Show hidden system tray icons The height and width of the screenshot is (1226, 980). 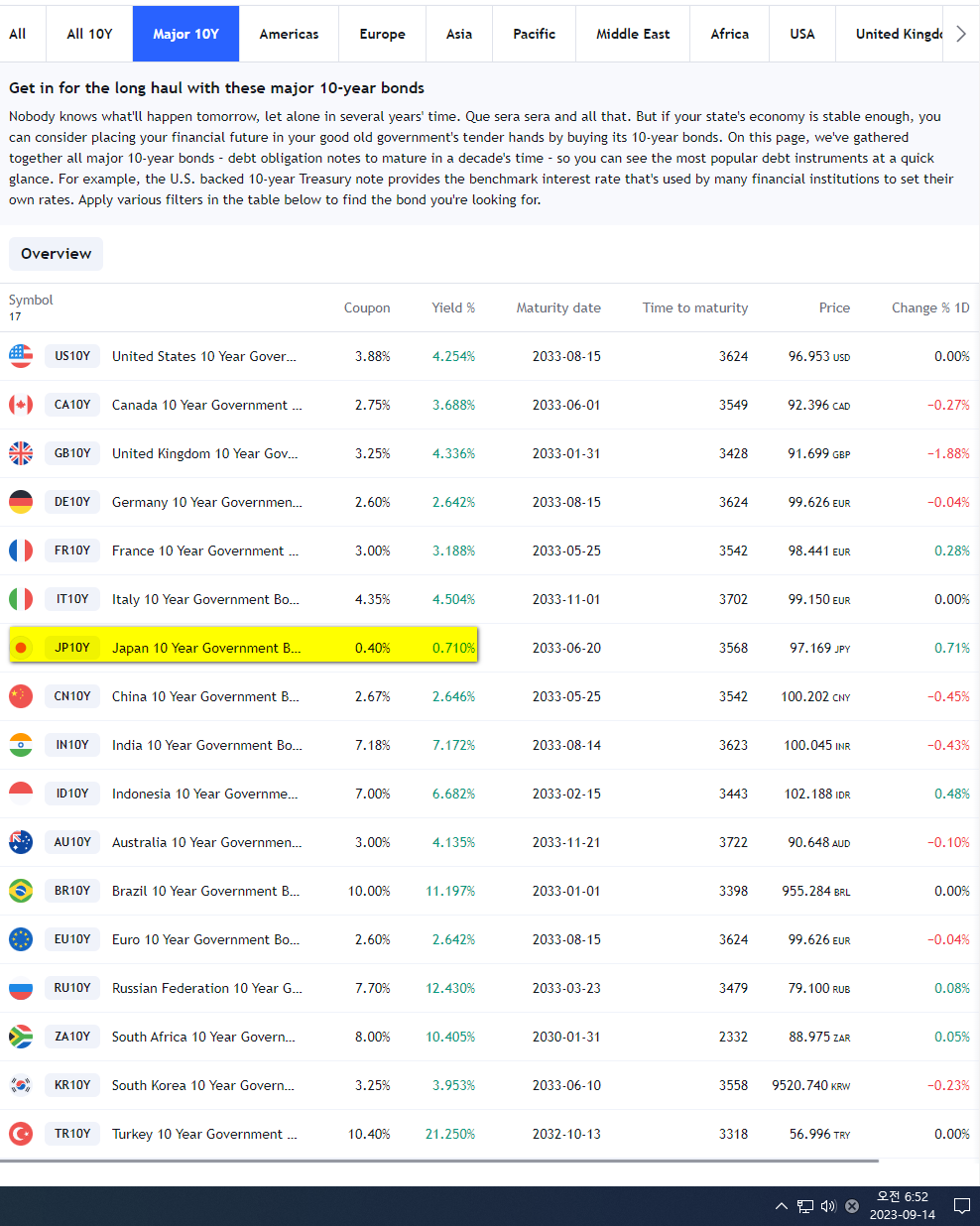782,1206
